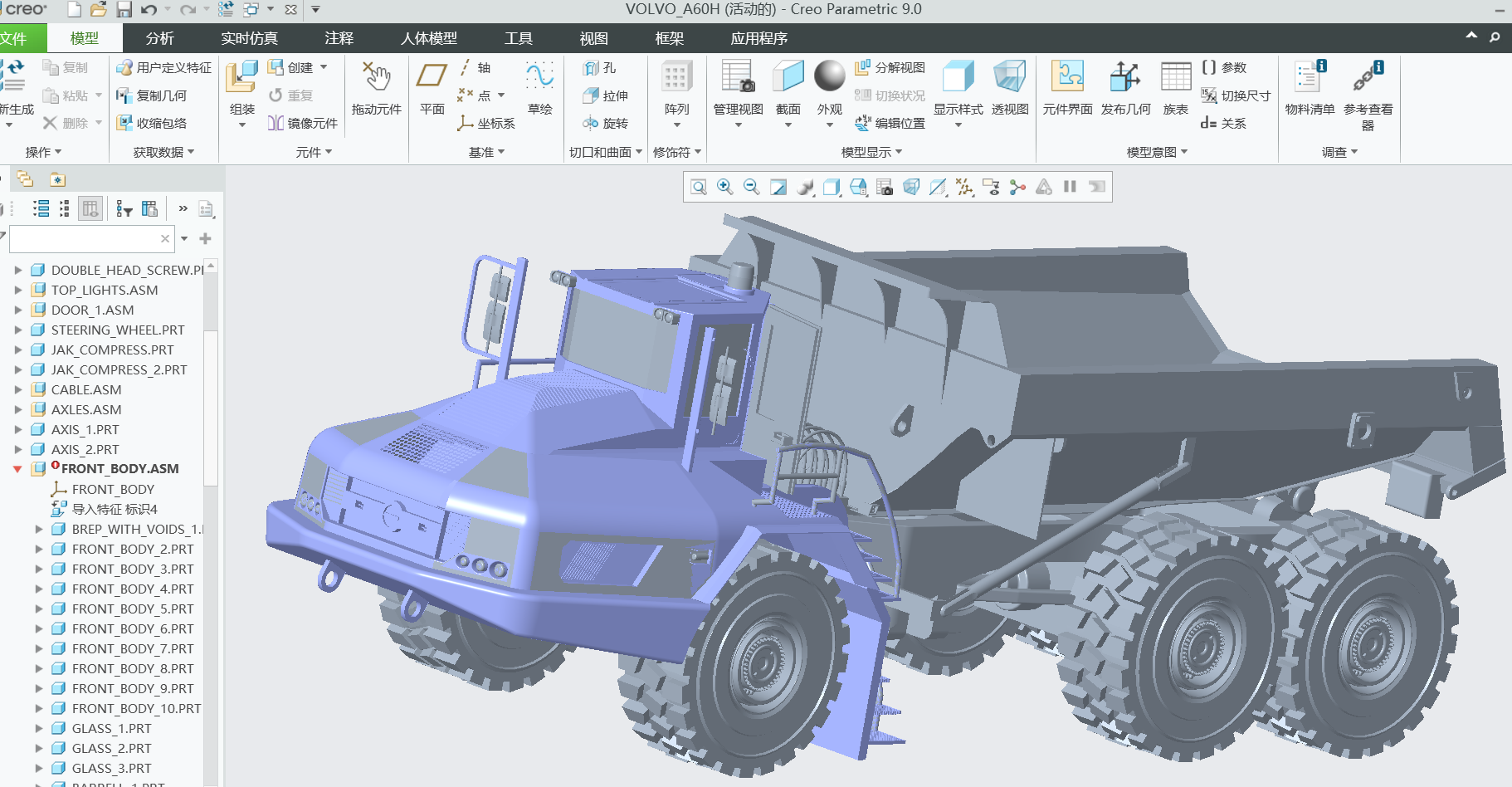This screenshot has height=787, width=1512.
Task: Click the view manager camera icon in graphics toolbar
Action: point(885,187)
